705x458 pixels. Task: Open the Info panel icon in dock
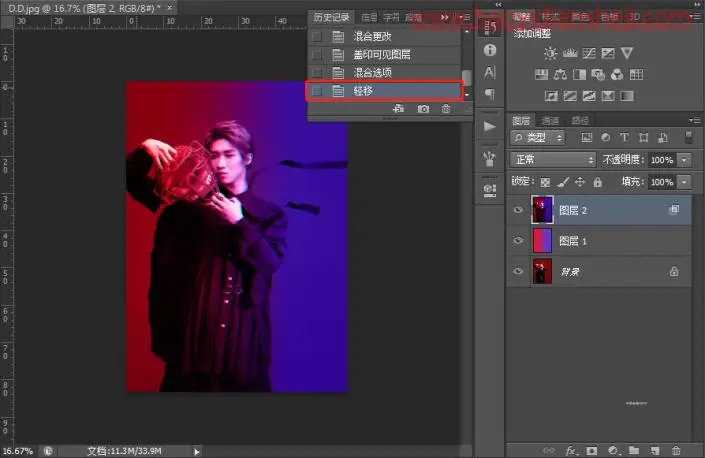pos(490,50)
